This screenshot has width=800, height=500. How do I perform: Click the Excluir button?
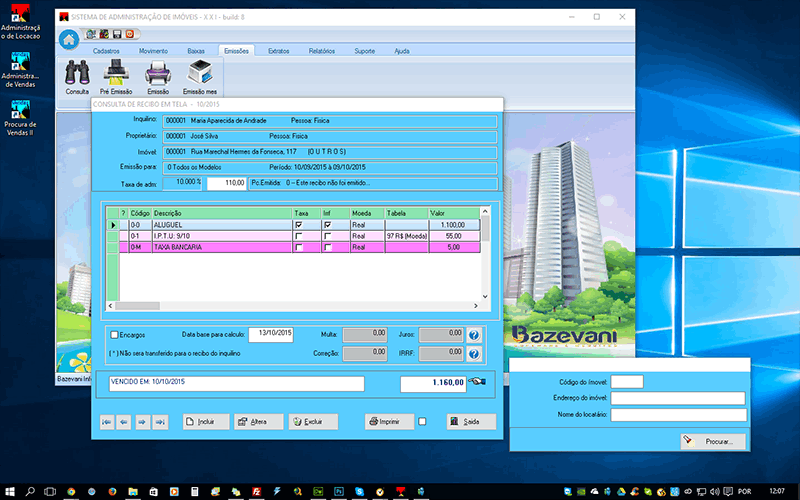(313, 422)
